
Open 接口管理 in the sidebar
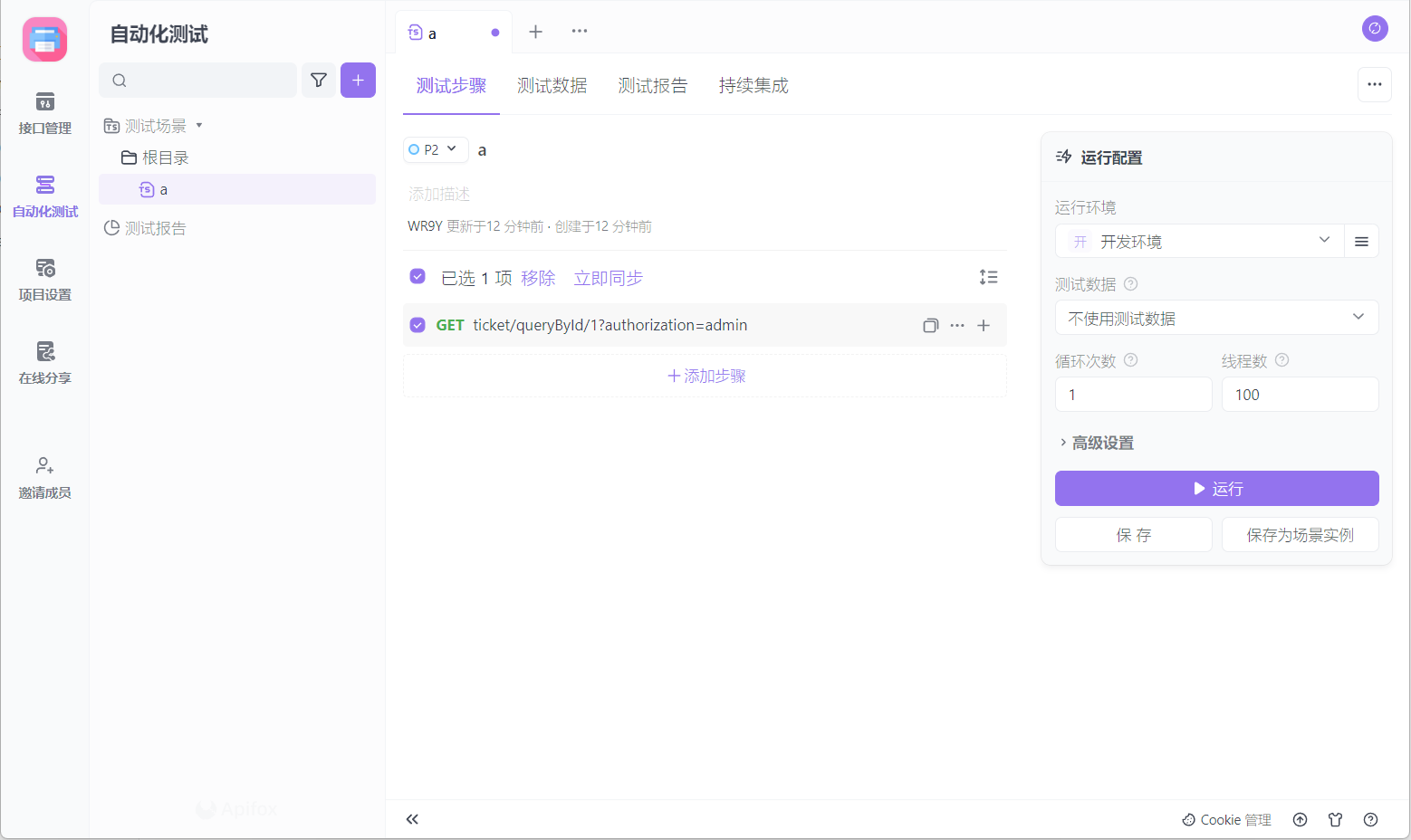(x=44, y=113)
